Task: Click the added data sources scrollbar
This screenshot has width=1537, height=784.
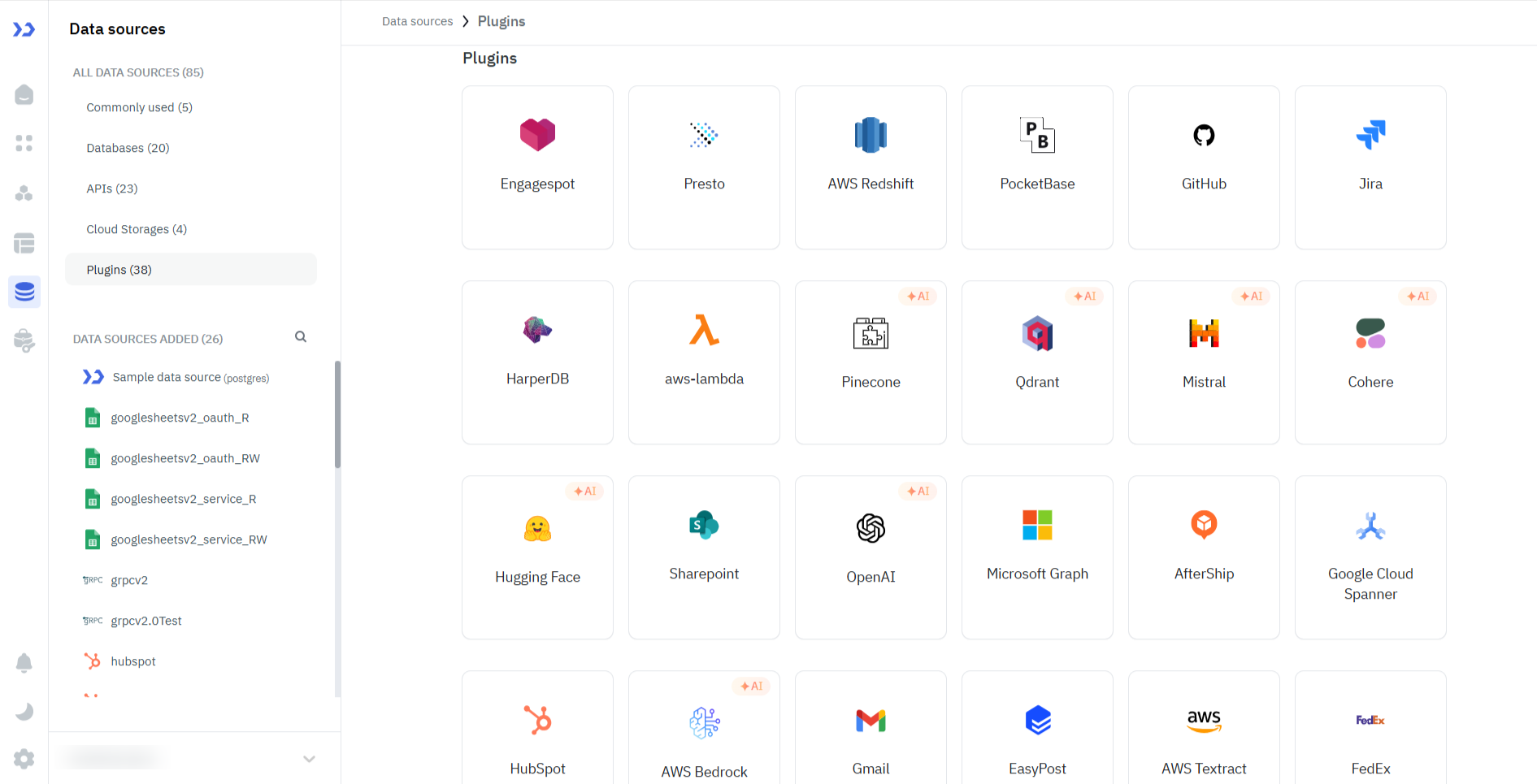Action: coord(337,415)
